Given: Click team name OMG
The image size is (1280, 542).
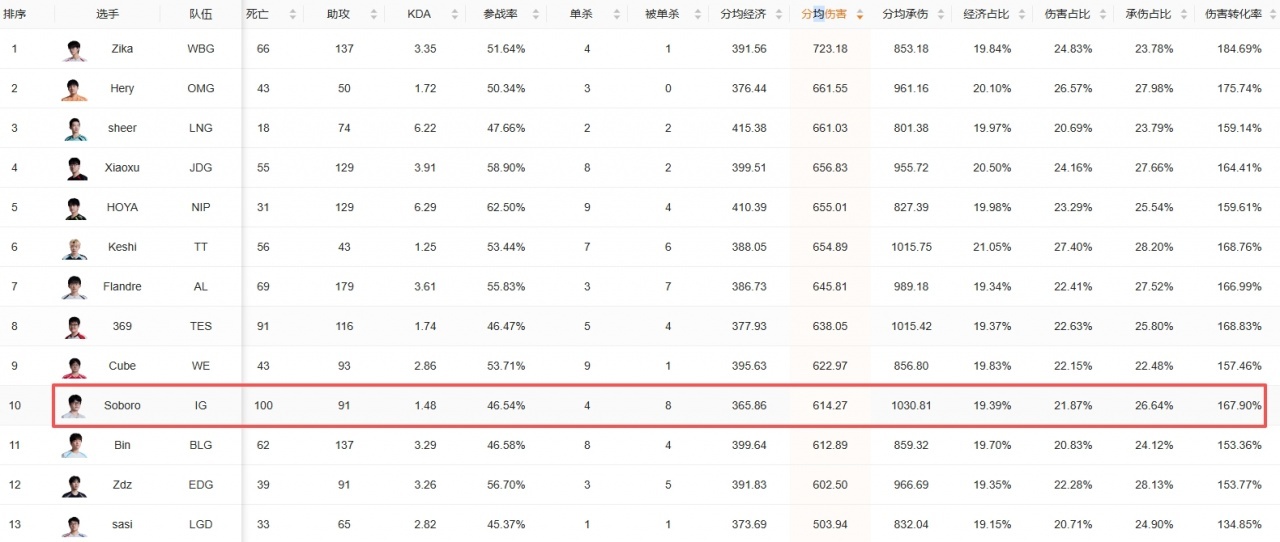Looking at the screenshot, I should click(200, 89).
